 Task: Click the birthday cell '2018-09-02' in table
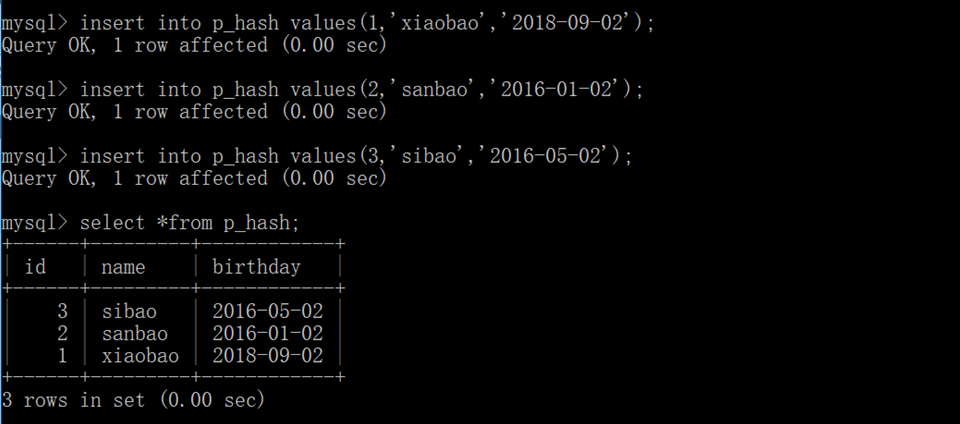point(267,355)
